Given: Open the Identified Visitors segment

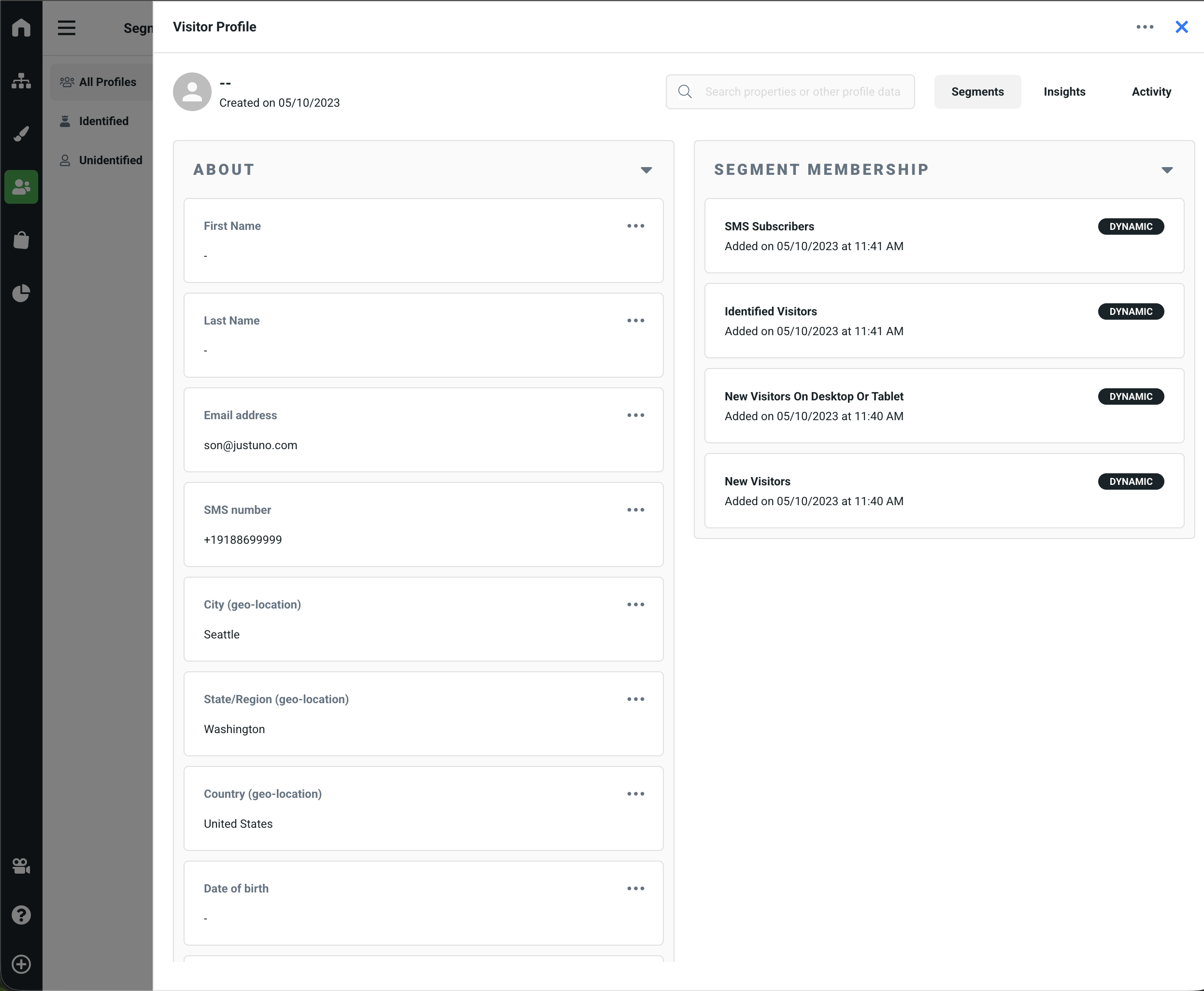Looking at the screenshot, I should 944,321.
